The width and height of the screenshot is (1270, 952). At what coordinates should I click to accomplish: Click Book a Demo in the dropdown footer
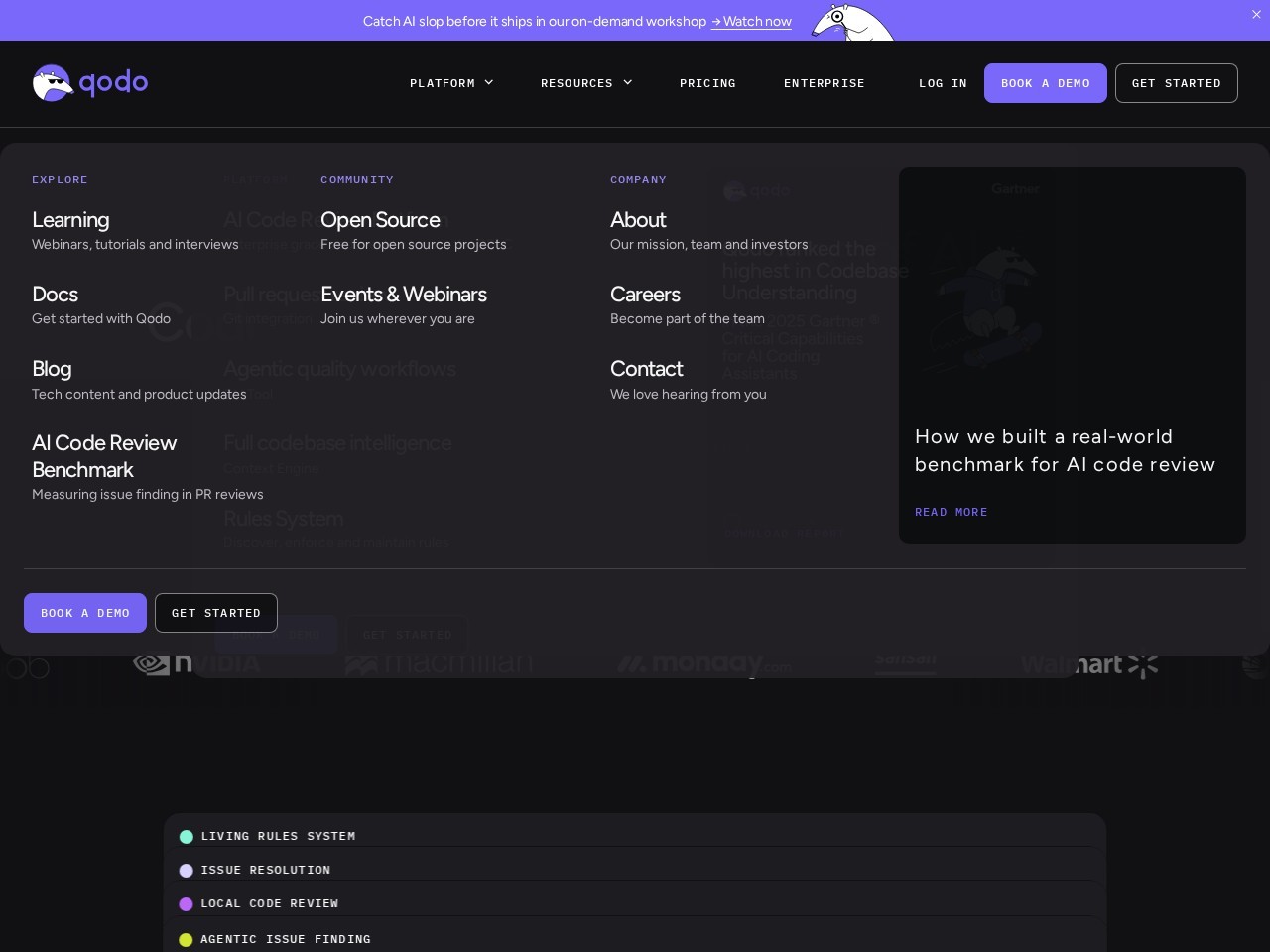[x=85, y=613]
